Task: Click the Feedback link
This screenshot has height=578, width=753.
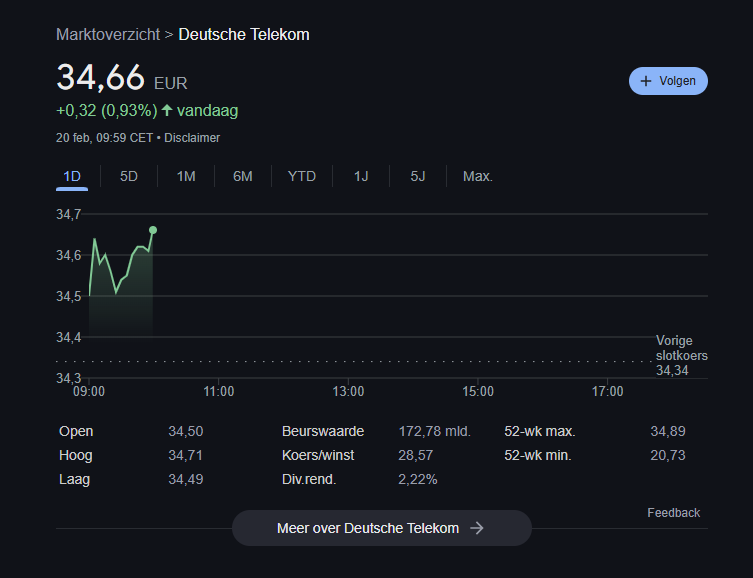Action: tap(673, 513)
